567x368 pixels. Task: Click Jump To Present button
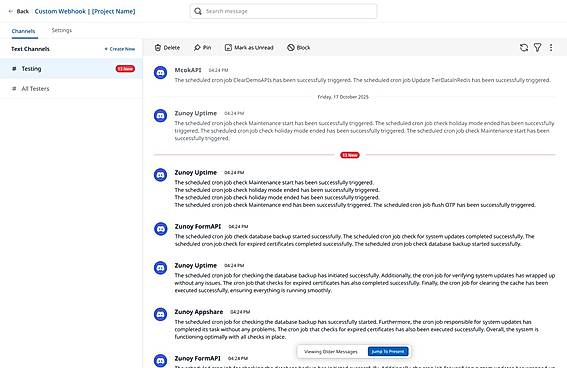(x=388, y=351)
